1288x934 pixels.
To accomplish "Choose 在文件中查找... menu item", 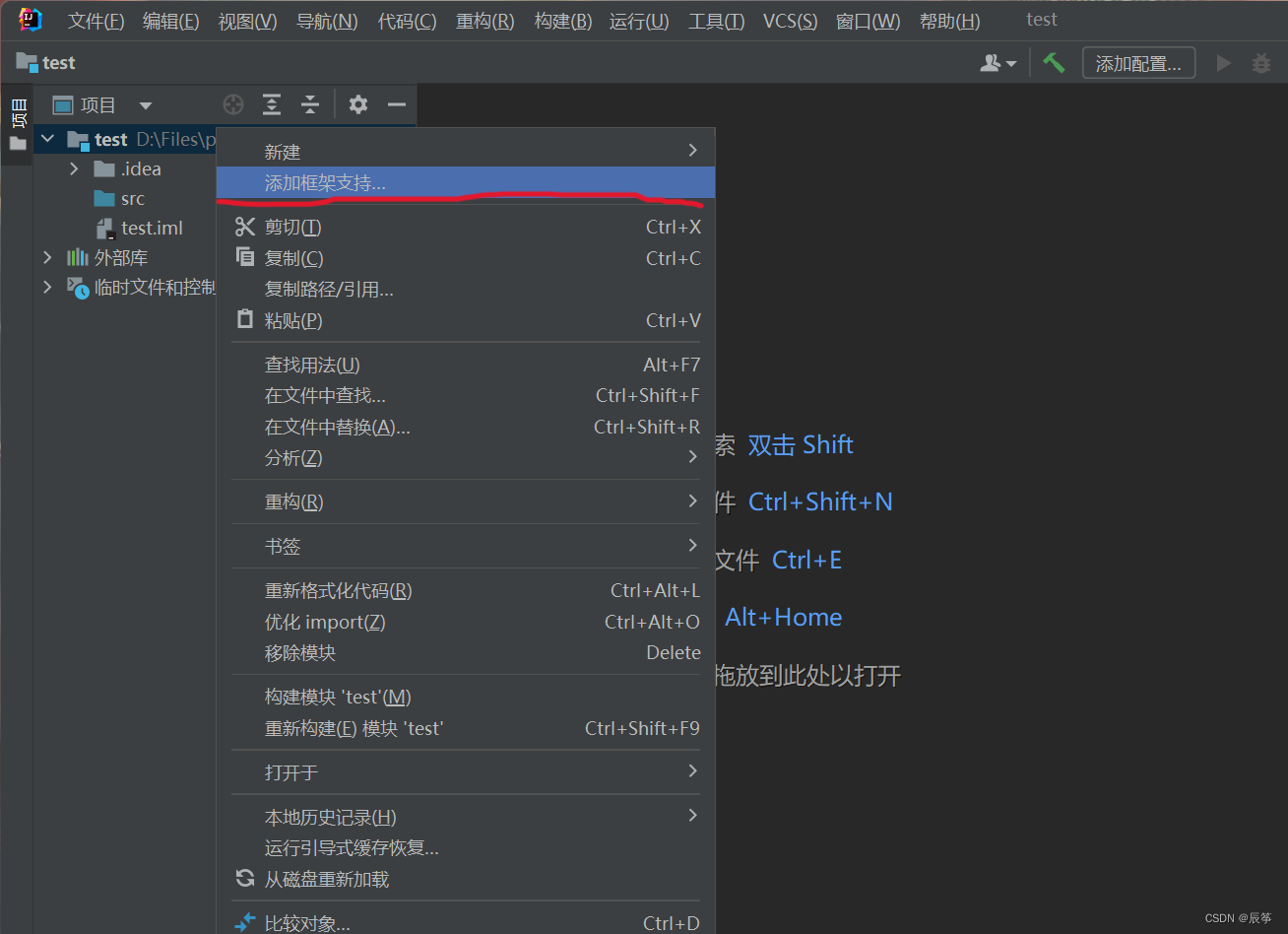I will pyautogui.click(x=466, y=395).
